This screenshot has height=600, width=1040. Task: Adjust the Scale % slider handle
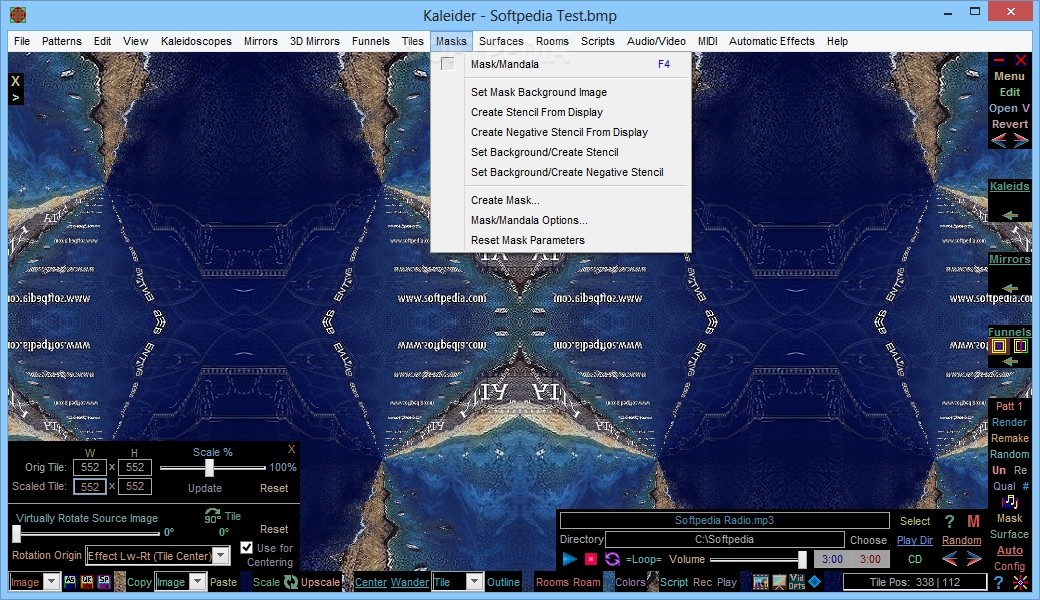click(210, 468)
